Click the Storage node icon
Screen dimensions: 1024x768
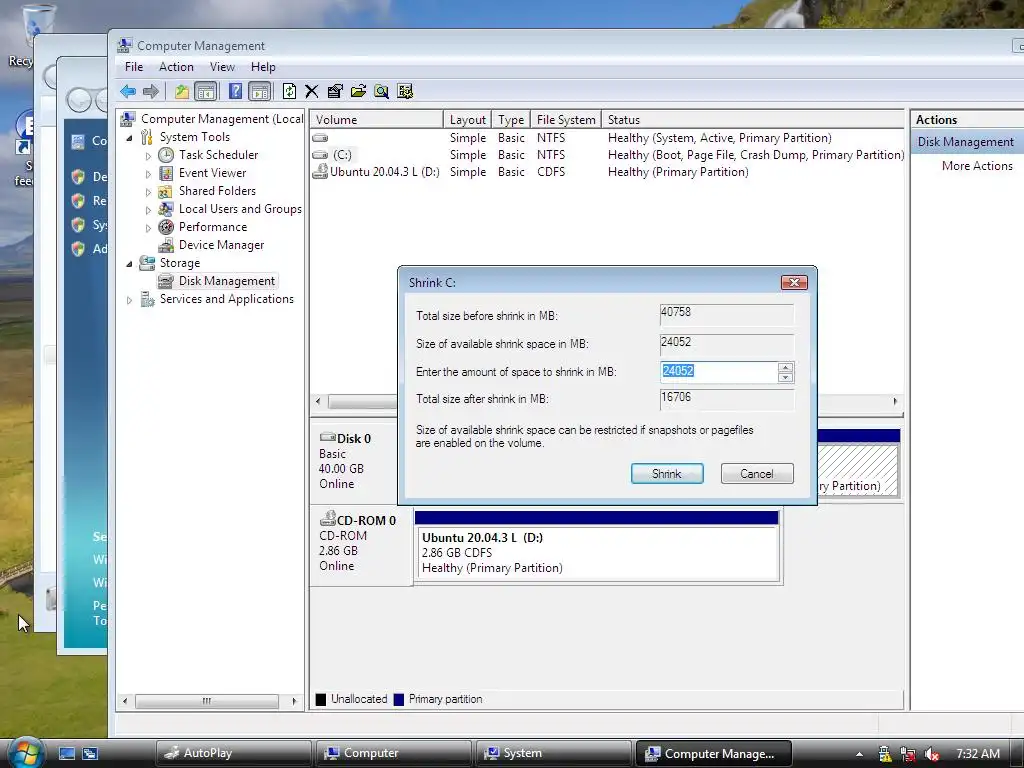[147, 263]
